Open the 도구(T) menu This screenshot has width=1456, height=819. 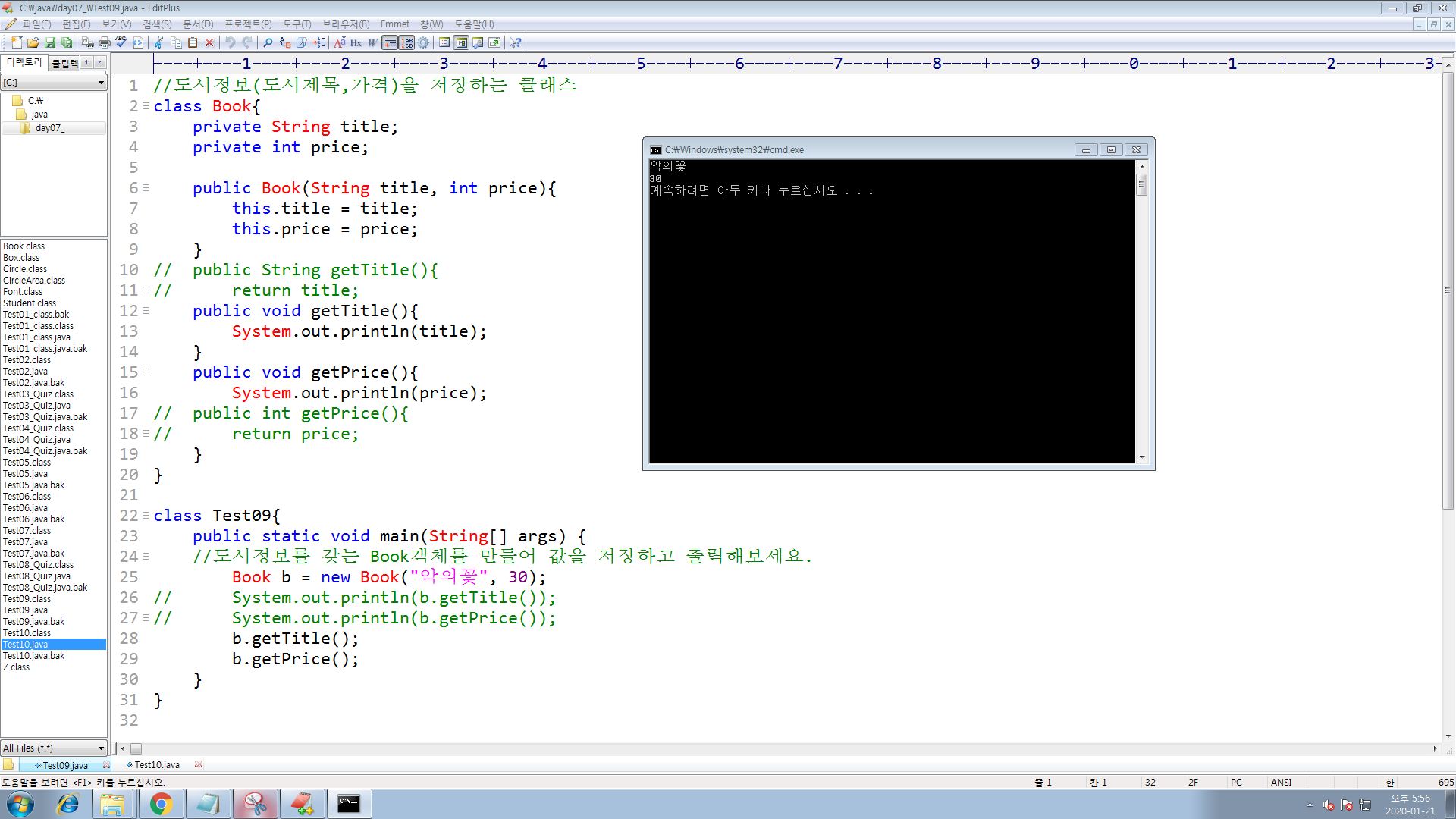(x=297, y=24)
